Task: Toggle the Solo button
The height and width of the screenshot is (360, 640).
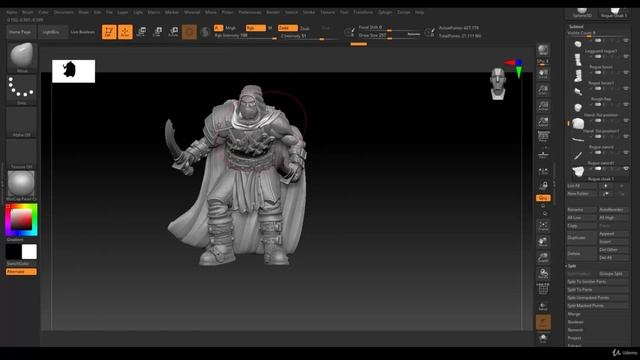Action: (543, 338)
